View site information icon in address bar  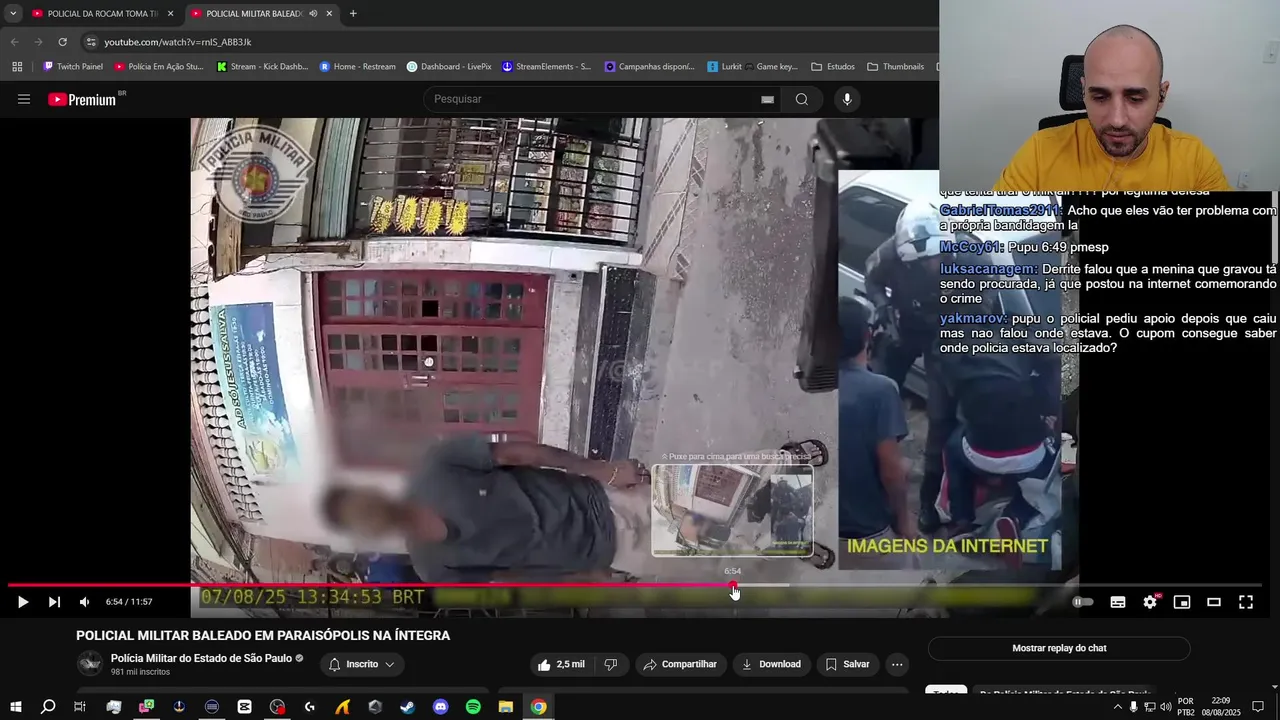point(91,42)
